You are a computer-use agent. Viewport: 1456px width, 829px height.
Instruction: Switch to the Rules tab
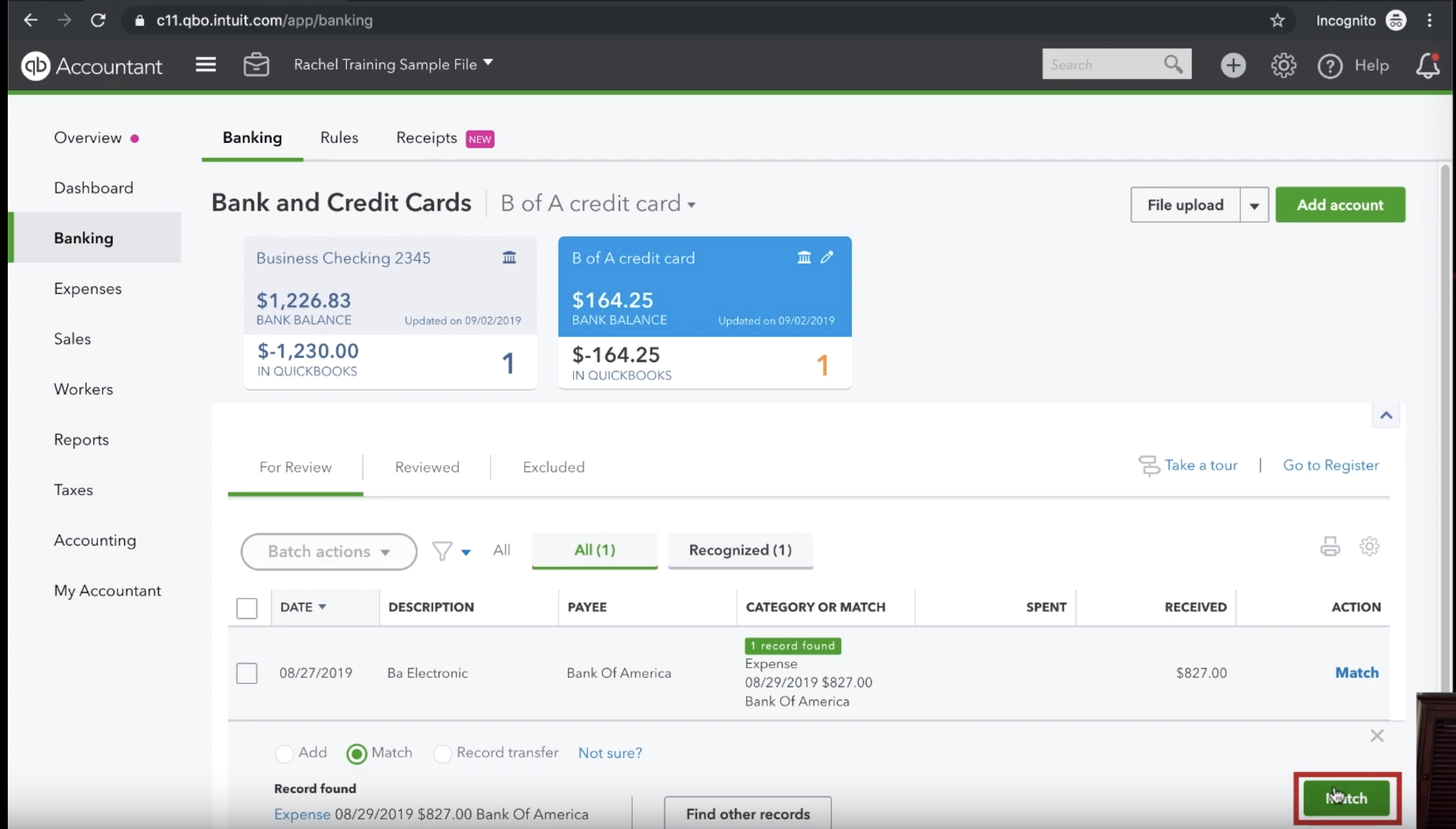coord(339,138)
